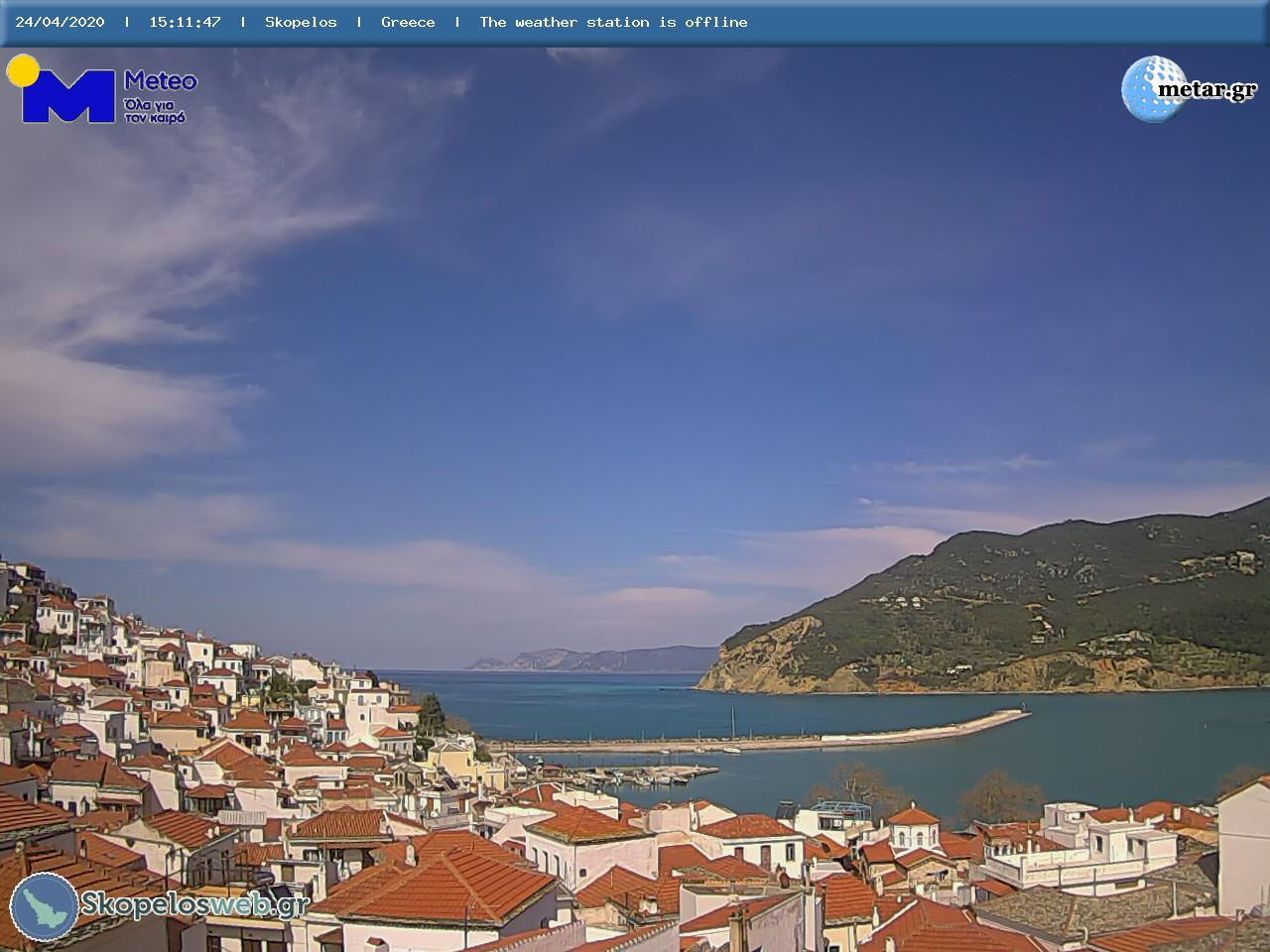Click the metar.gr text label
Screen dimensions: 1270x952
click(x=1207, y=90)
